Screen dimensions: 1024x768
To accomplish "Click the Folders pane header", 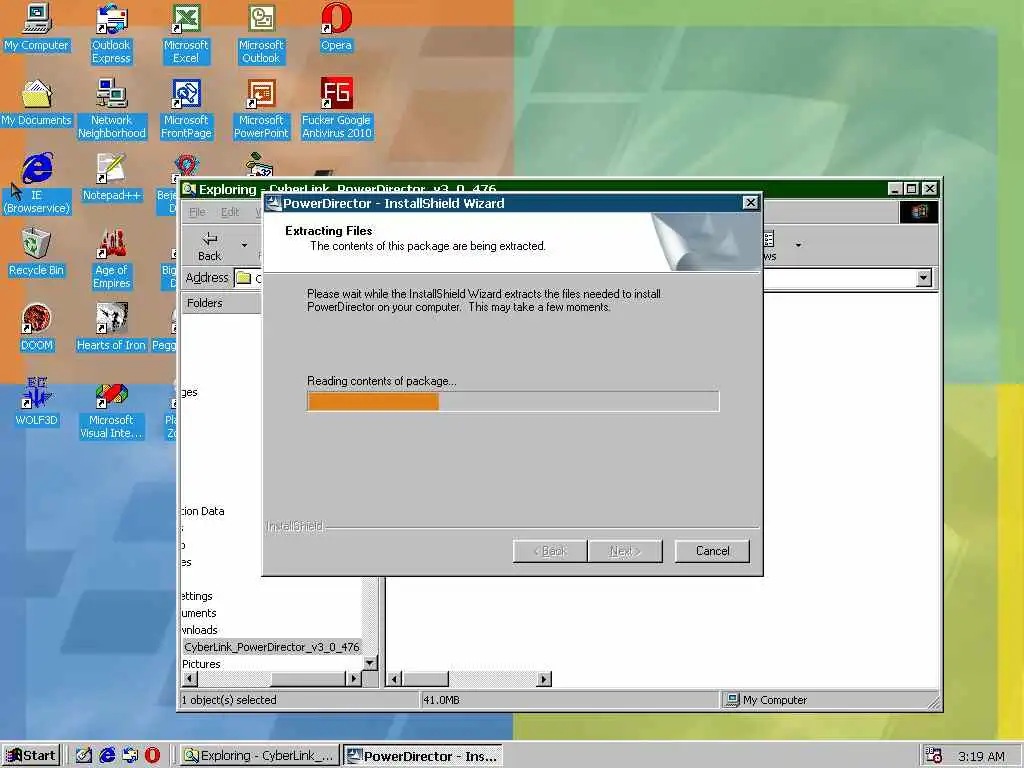I will coord(221,303).
